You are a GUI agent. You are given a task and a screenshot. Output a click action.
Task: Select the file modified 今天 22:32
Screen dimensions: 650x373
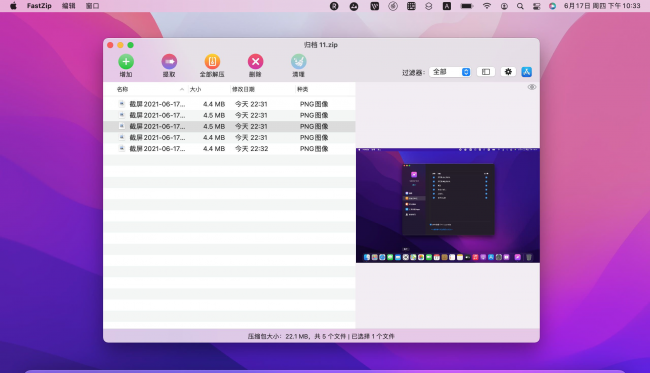[229, 148]
